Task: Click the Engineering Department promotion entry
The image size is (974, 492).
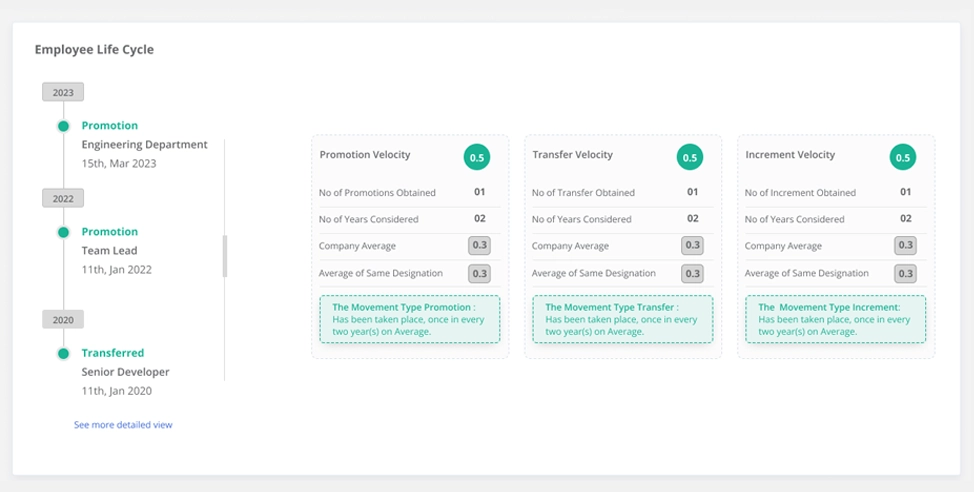Action: click(x=144, y=144)
